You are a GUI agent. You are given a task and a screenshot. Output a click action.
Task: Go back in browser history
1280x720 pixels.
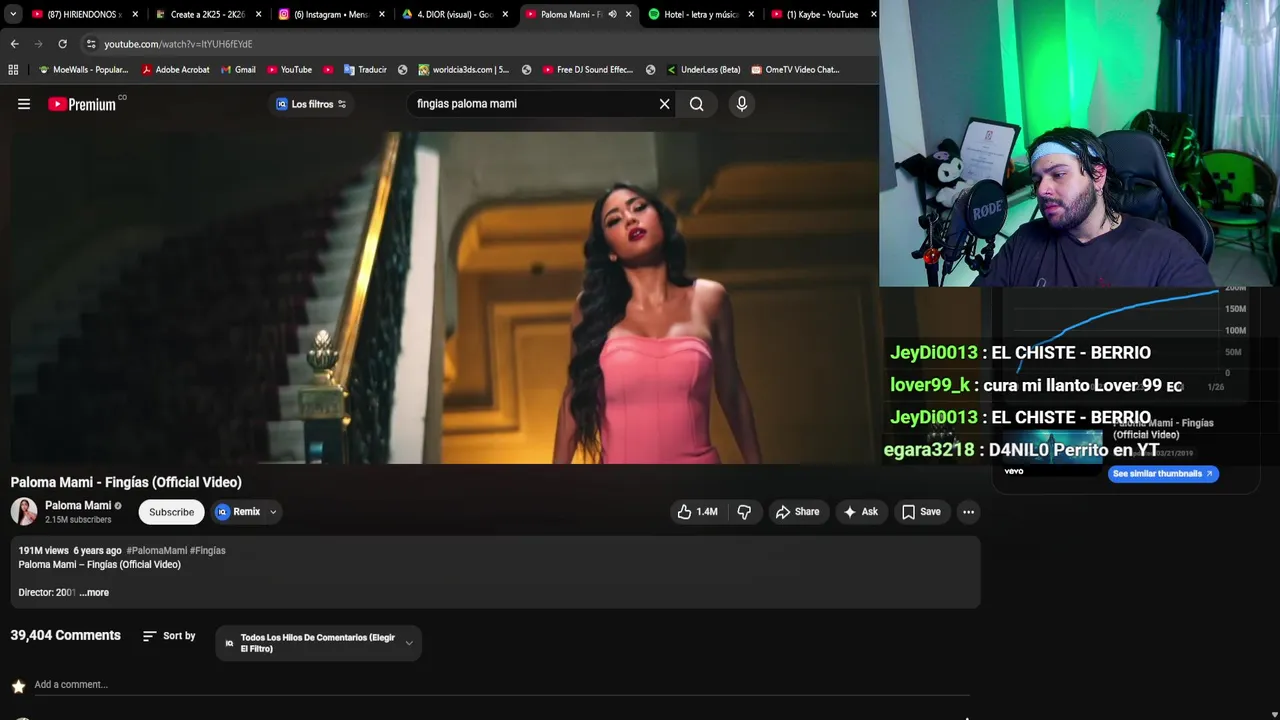click(14, 44)
